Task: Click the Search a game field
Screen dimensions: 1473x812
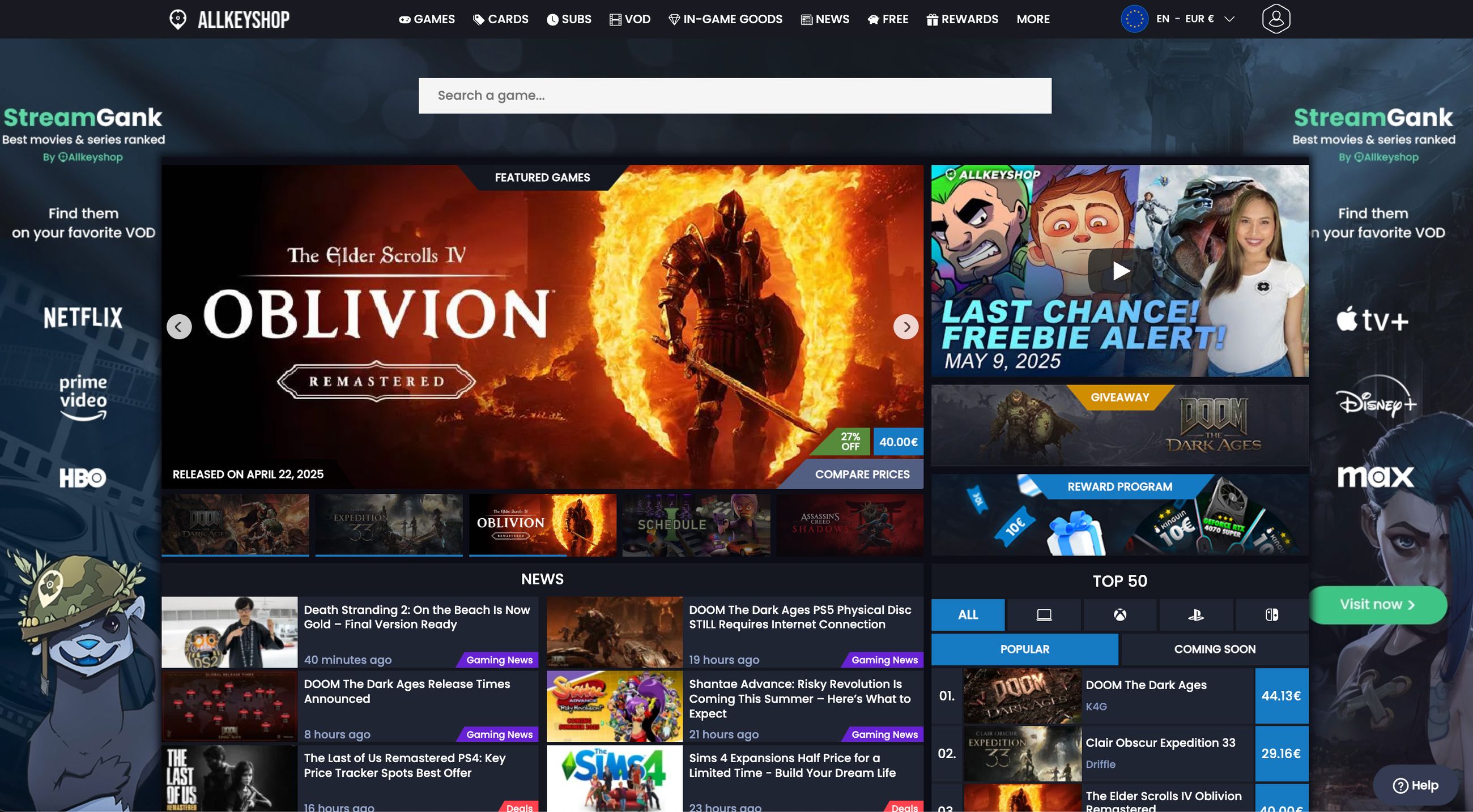Action: click(x=735, y=96)
